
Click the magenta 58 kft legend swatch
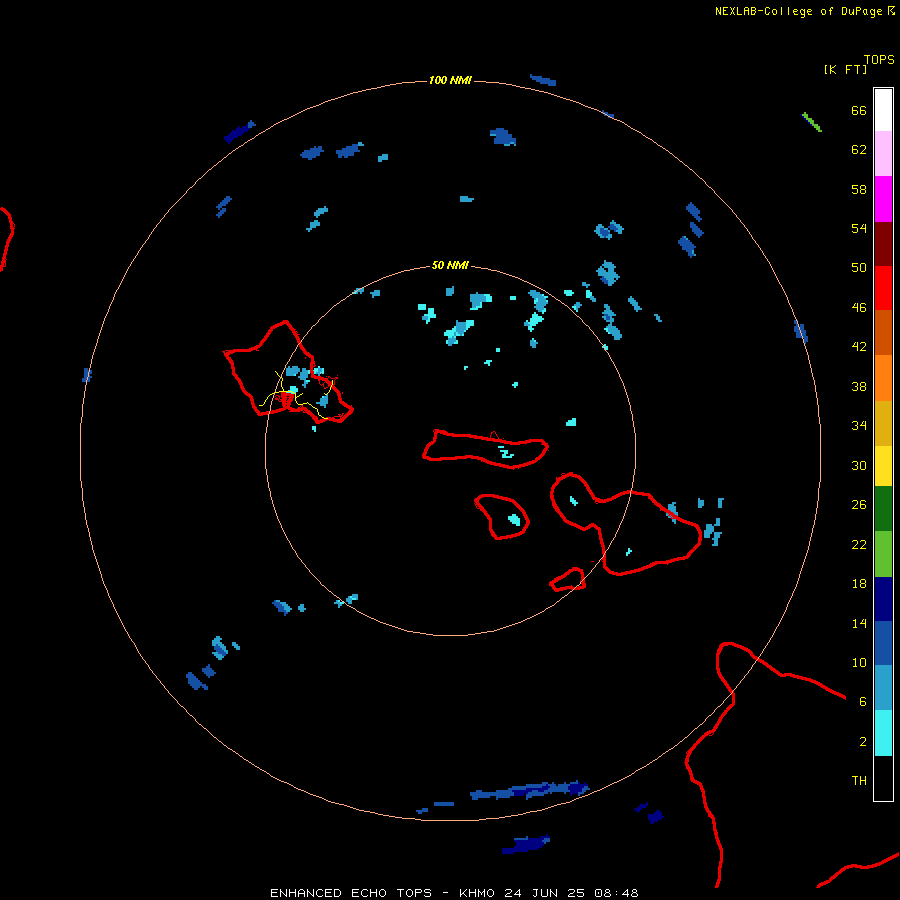[883, 199]
